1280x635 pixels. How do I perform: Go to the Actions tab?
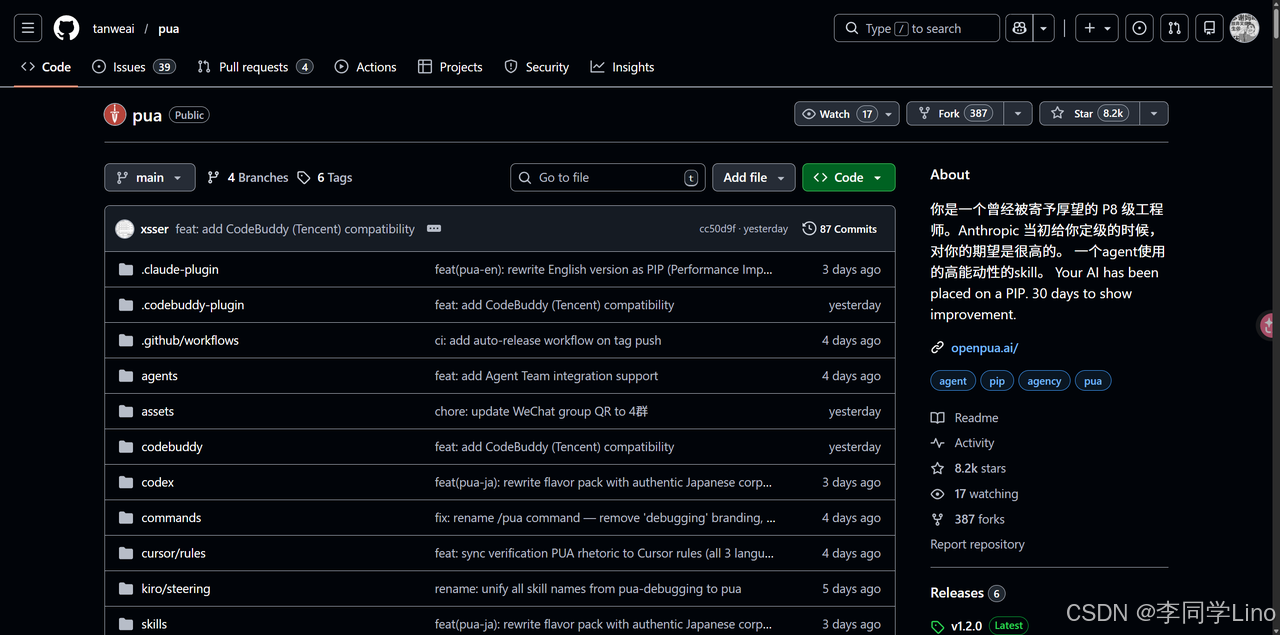coord(365,67)
